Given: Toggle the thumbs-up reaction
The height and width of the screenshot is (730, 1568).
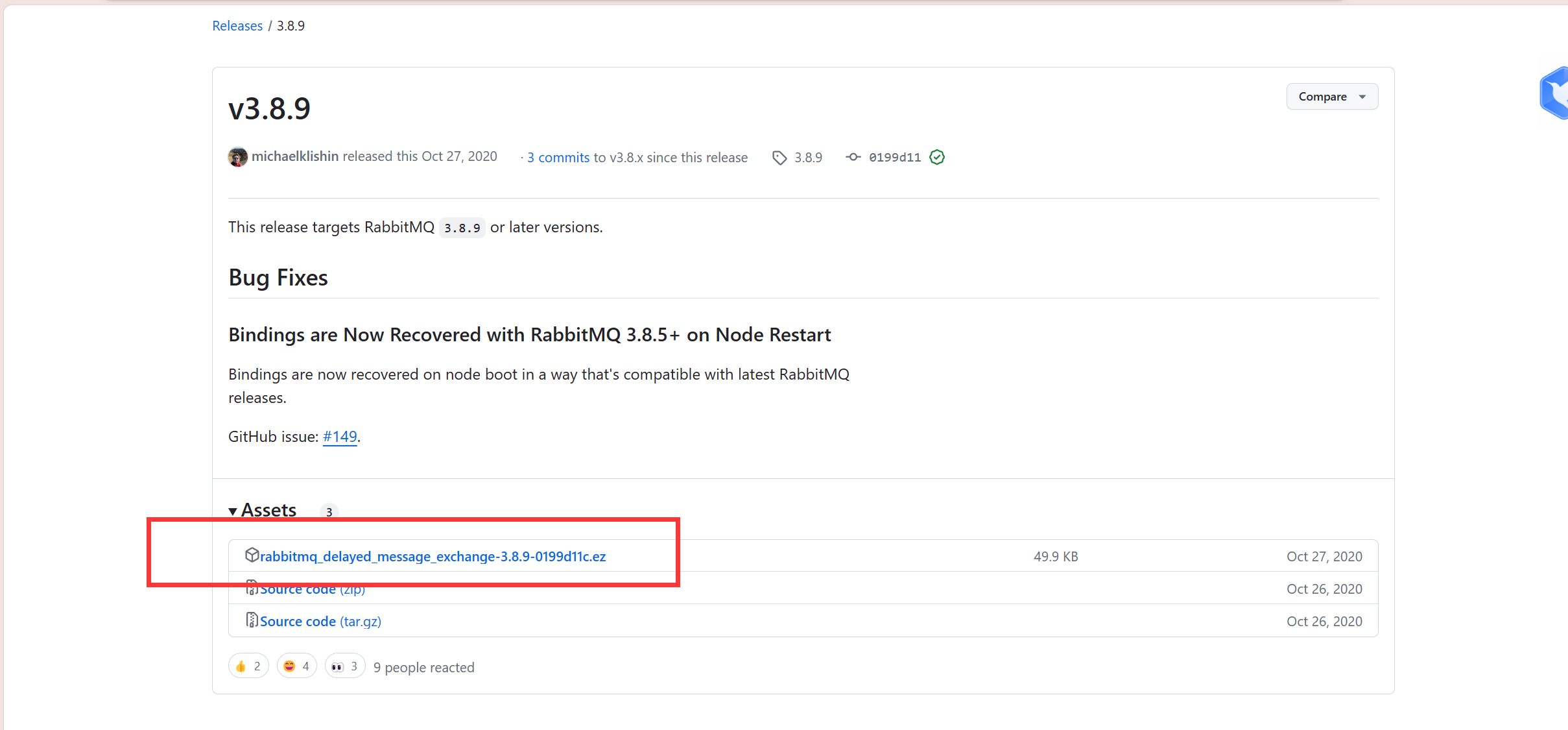Looking at the screenshot, I should [248, 666].
